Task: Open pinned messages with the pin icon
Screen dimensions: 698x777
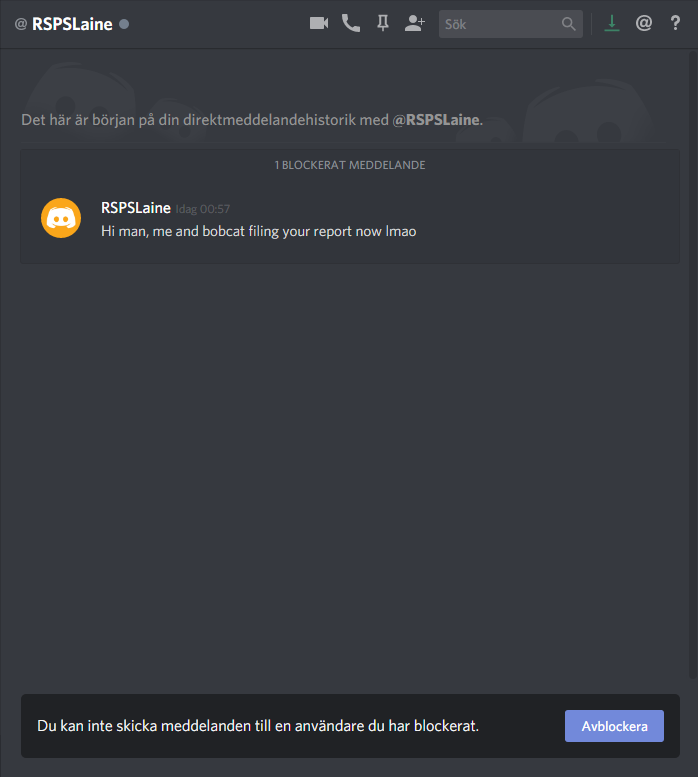Action: [x=382, y=23]
